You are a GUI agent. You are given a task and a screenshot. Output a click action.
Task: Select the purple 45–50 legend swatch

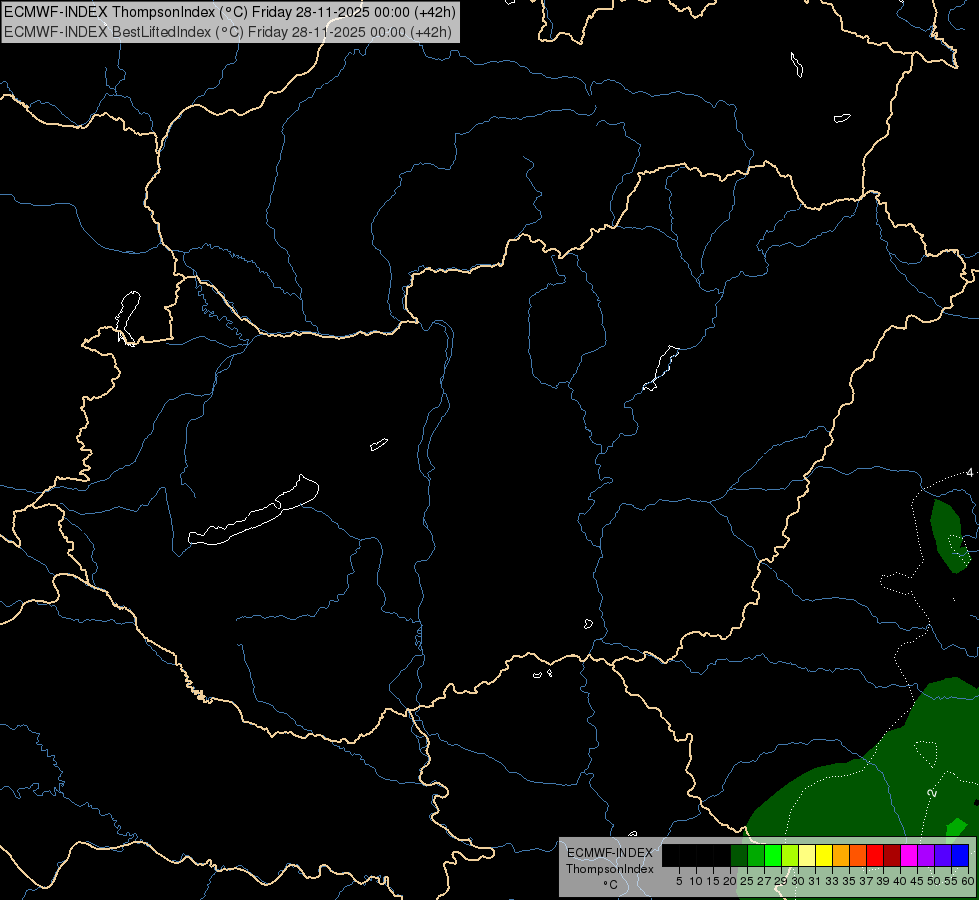tap(926, 856)
